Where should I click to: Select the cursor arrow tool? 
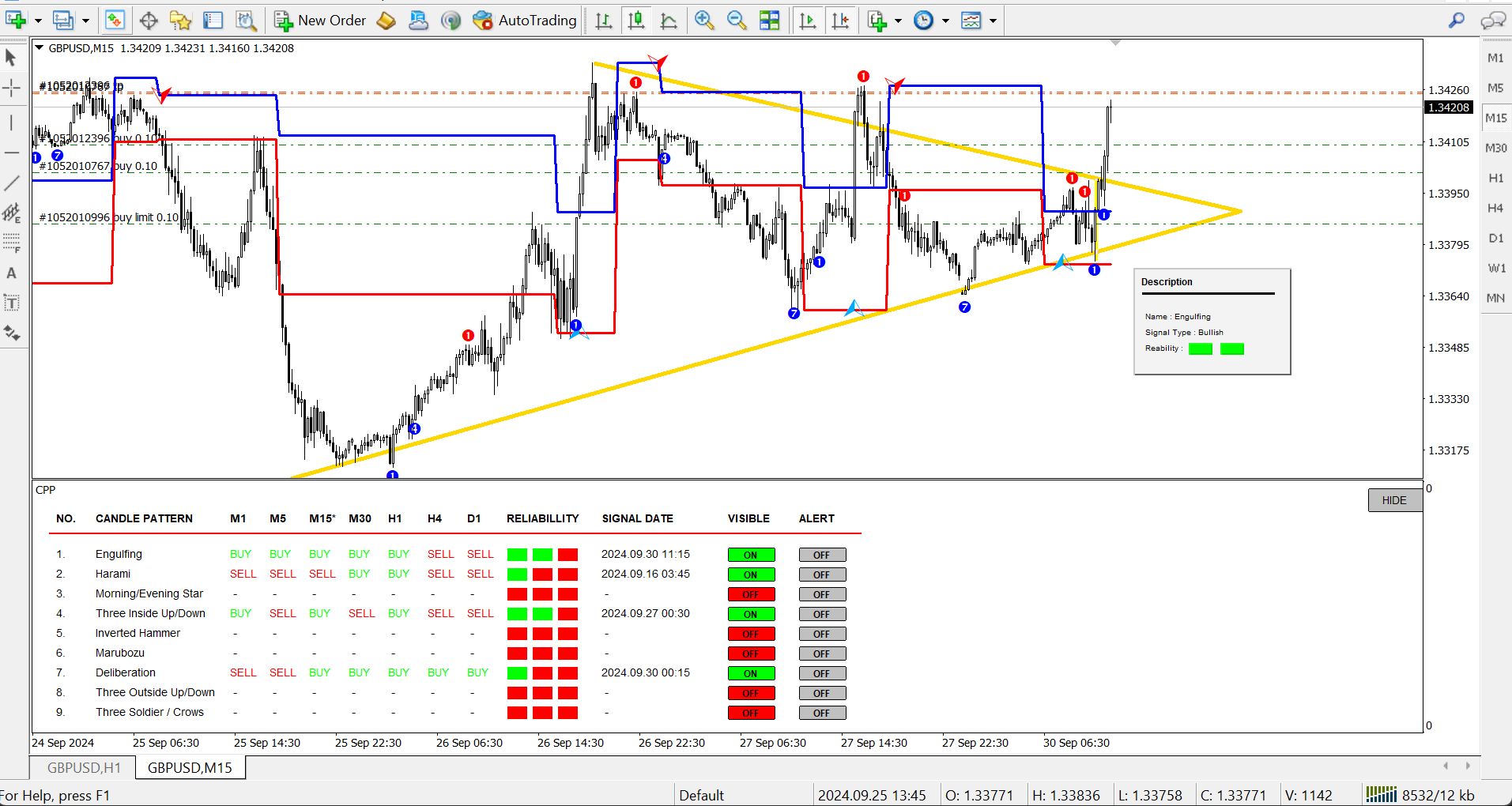click(11, 58)
